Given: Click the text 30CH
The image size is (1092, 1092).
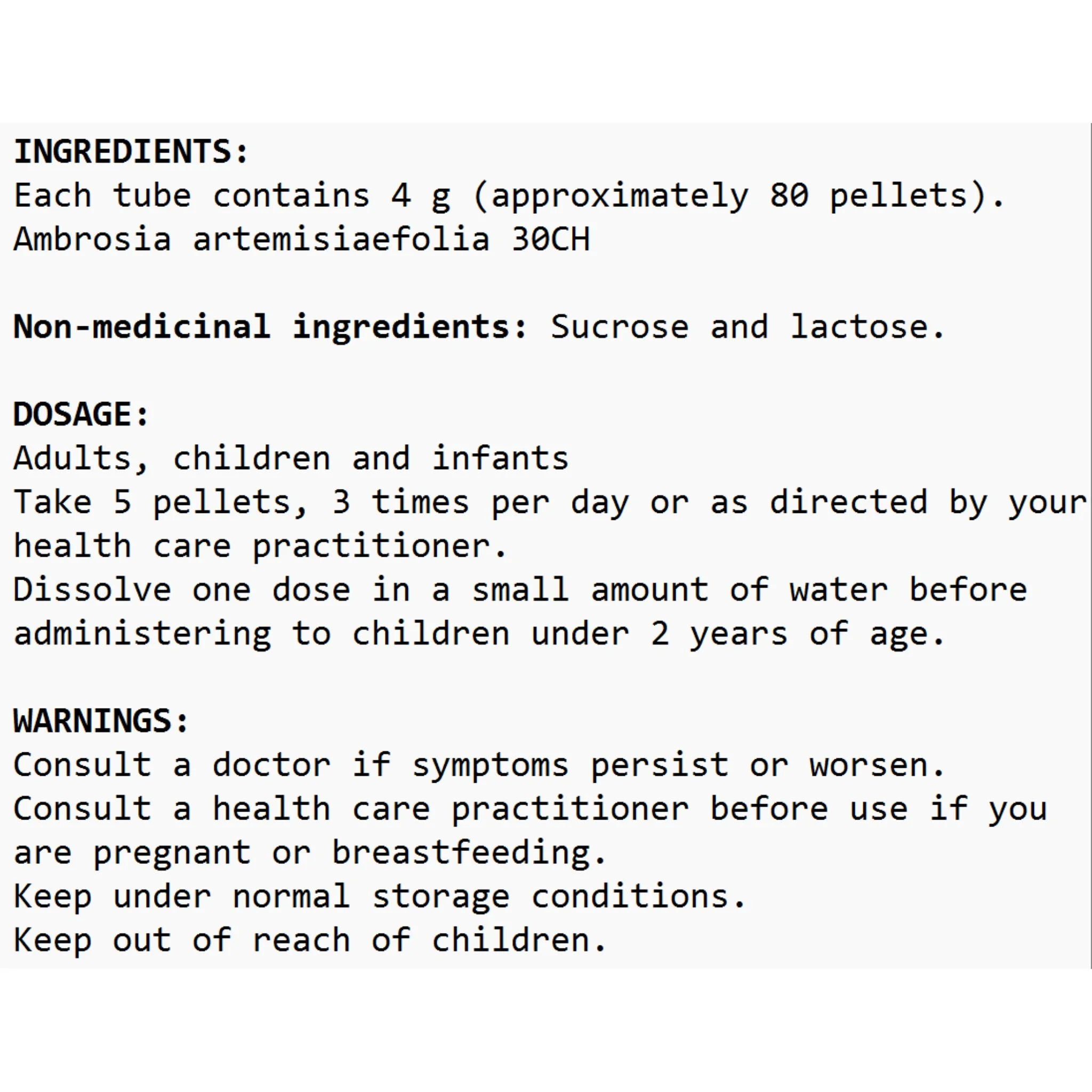Looking at the screenshot, I should coord(551,239).
